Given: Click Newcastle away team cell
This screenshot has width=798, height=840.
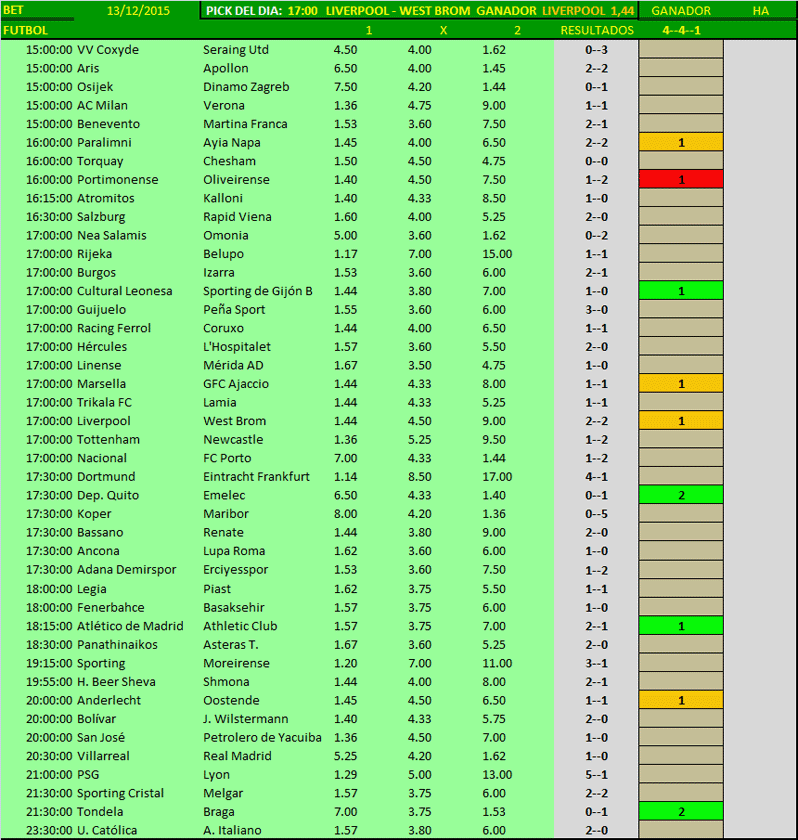Looking at the screenshot, I should point(233,439).
